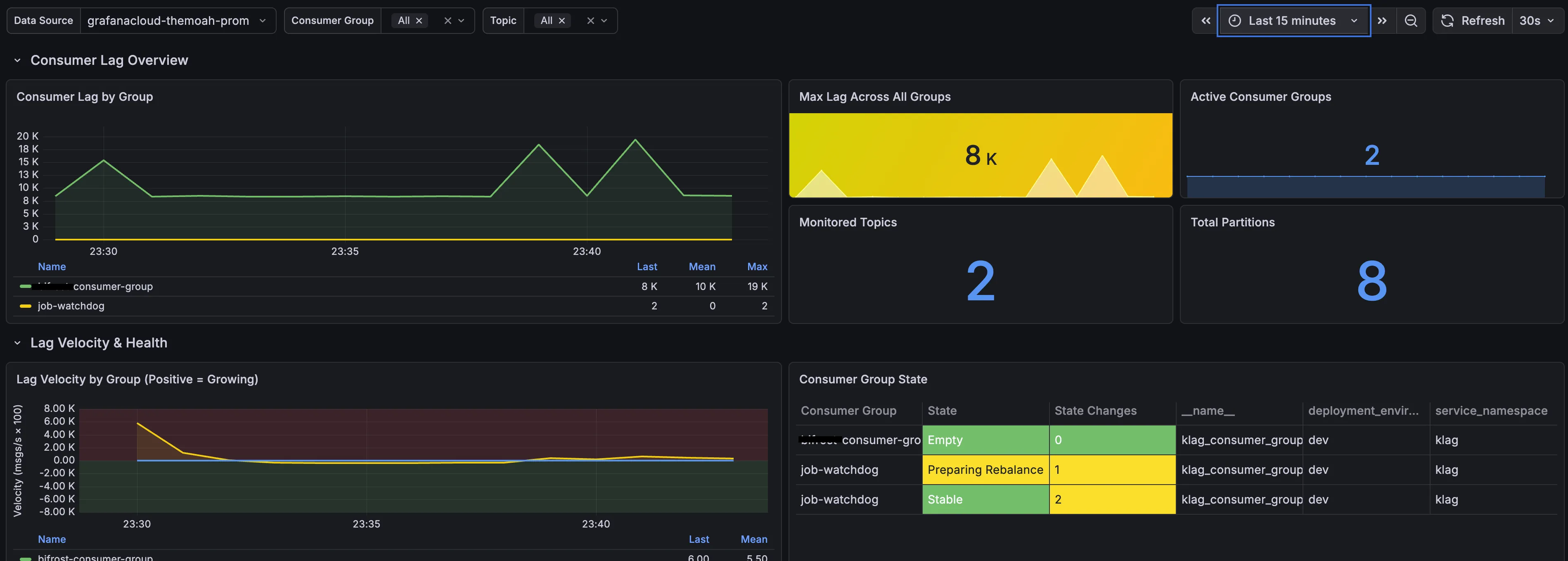The width and height of the screenshot is (1568, 561).
Task: Sort lag legend by Last column
Action: pyautogui.click(x=647, y=267)
